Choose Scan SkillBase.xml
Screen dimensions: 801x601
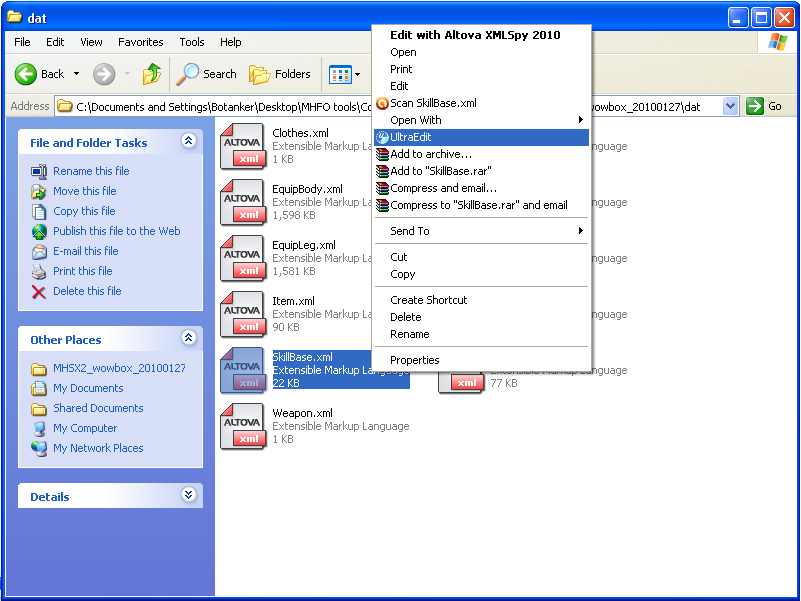click(x=481, y=103)
